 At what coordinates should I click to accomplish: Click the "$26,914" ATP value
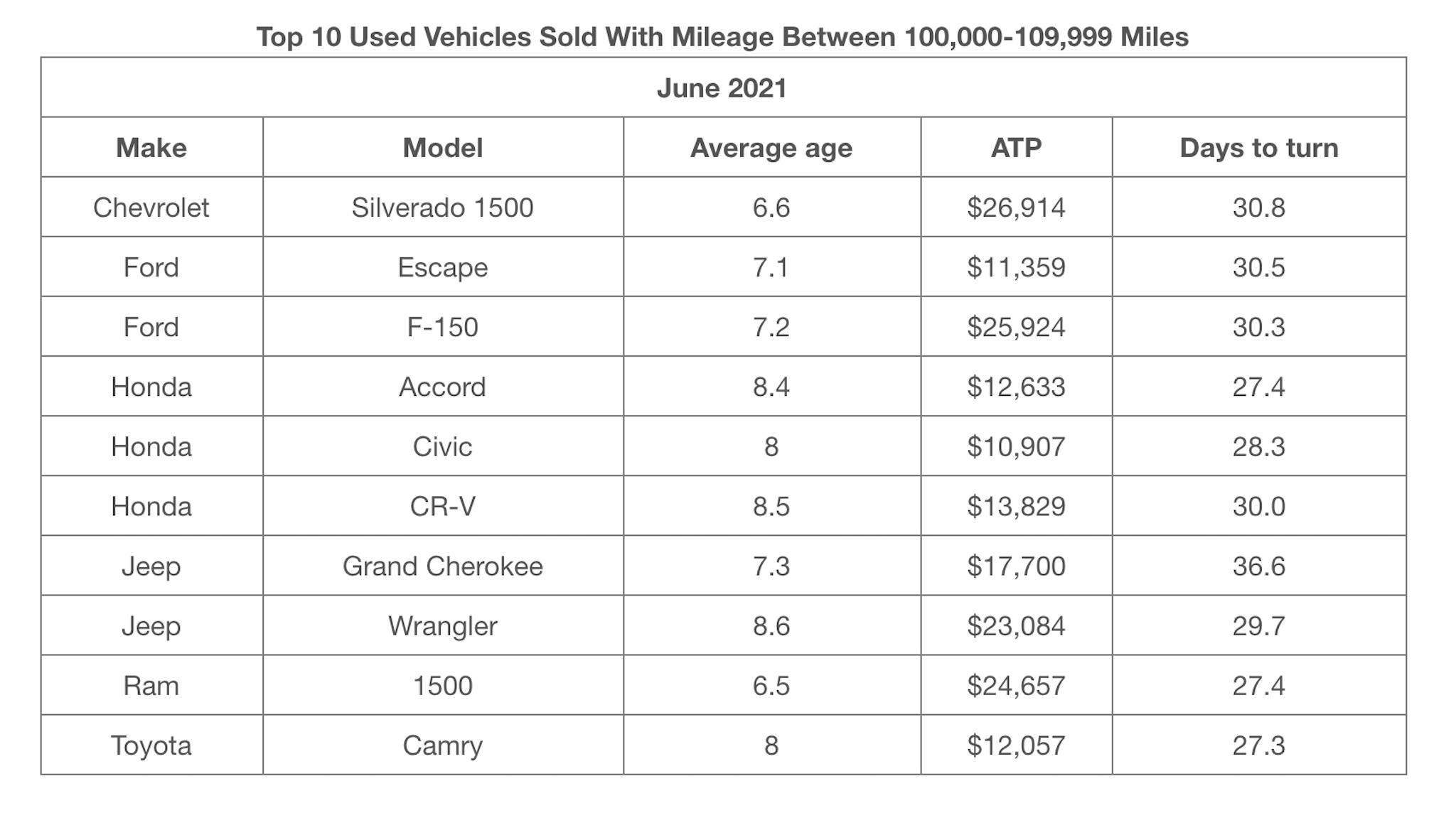coord(1016,208)
